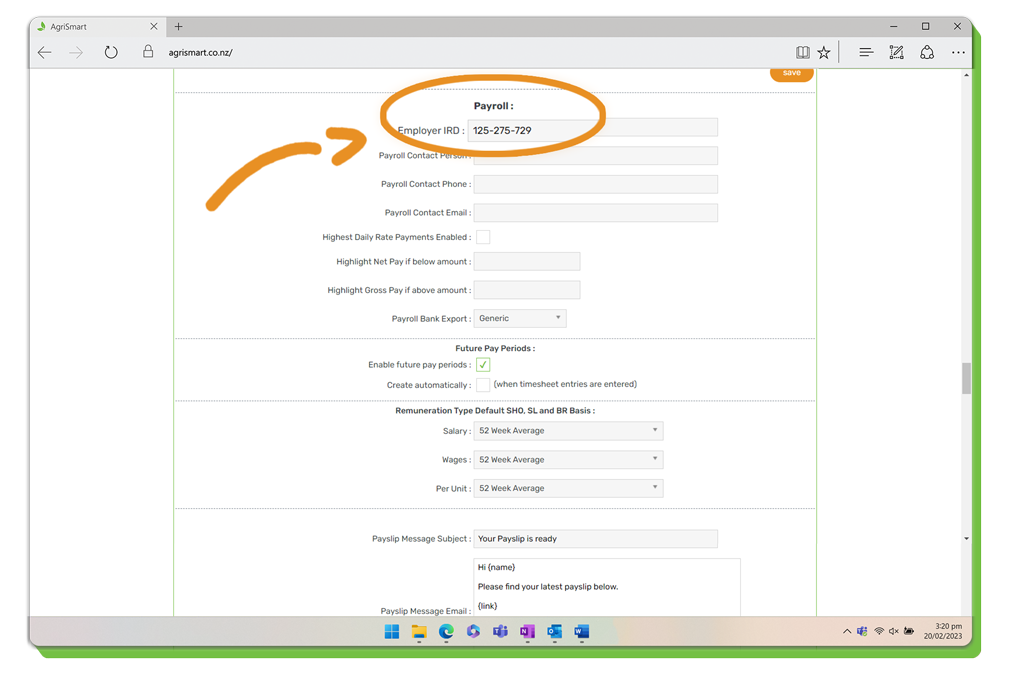The height and width of the screenshot is (693, 1024).
Task: Open the browser more options ellipsis
Action: click(958, 53)
